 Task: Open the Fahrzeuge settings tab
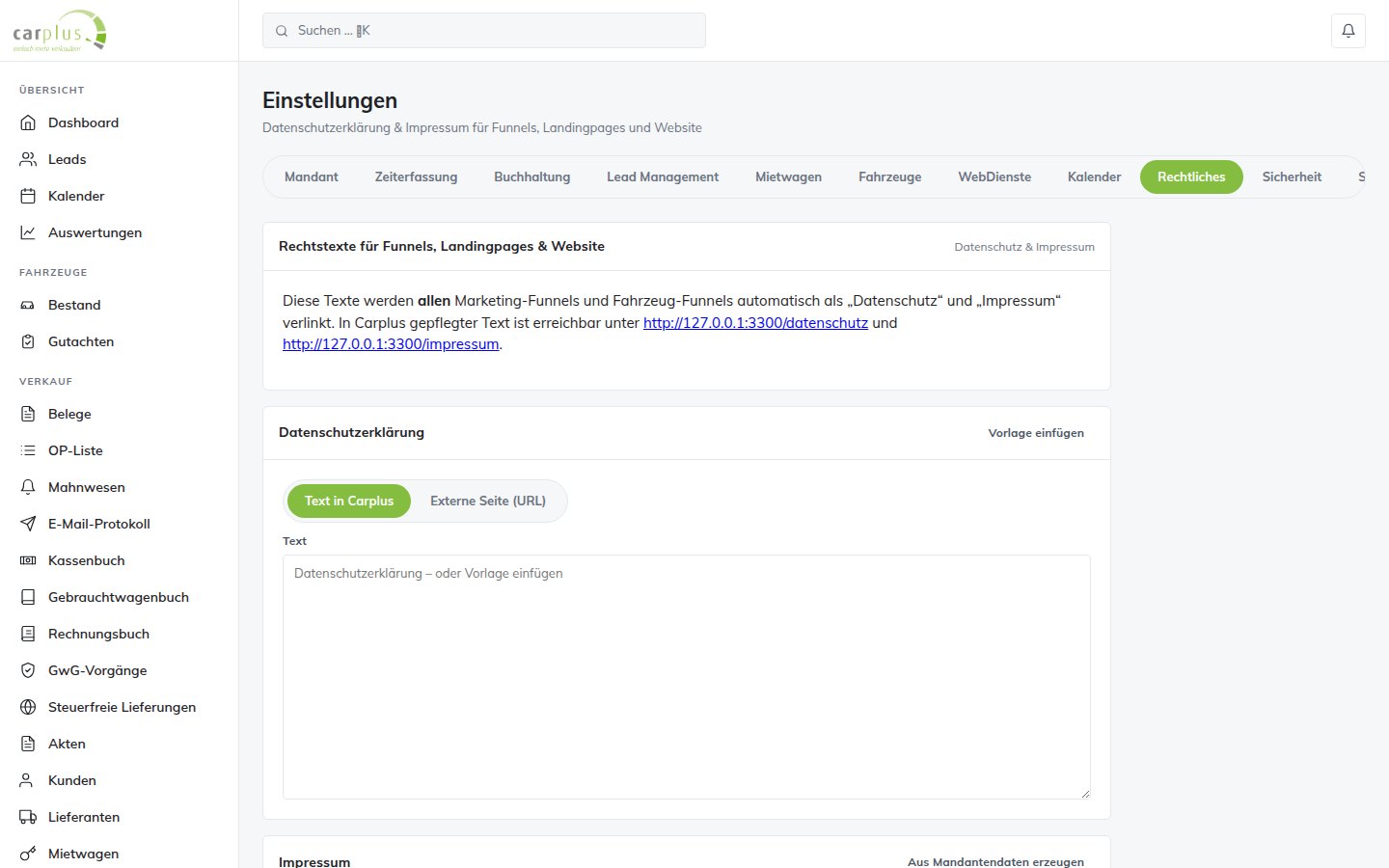pyautogui.click(x=890, y=176)
